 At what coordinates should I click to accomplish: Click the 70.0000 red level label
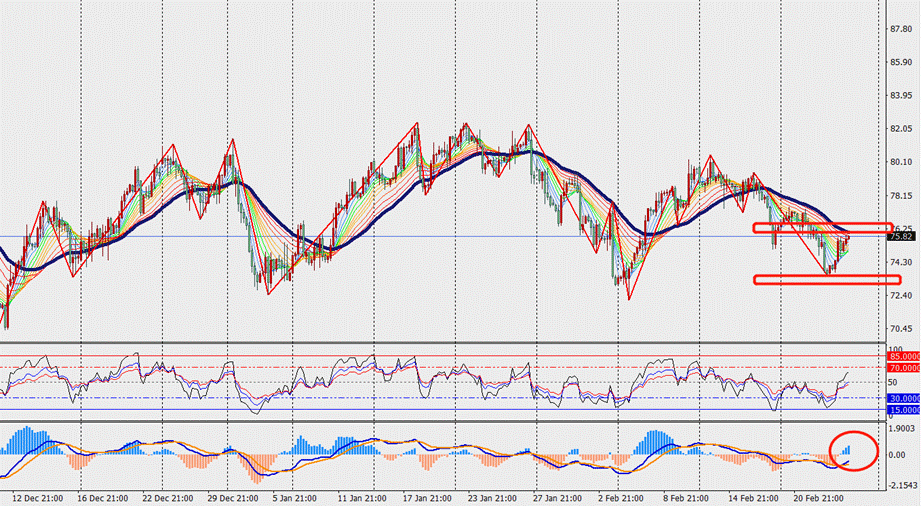coord(902,368)
